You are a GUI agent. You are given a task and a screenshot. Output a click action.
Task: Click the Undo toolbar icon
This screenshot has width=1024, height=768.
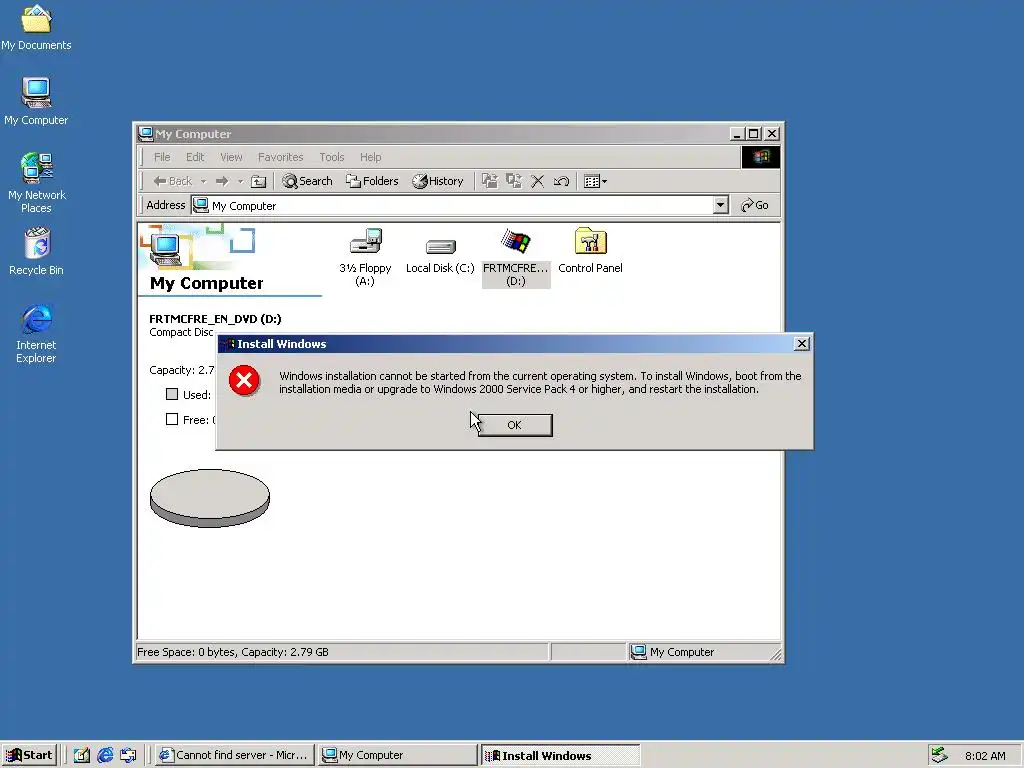[561, 181]
